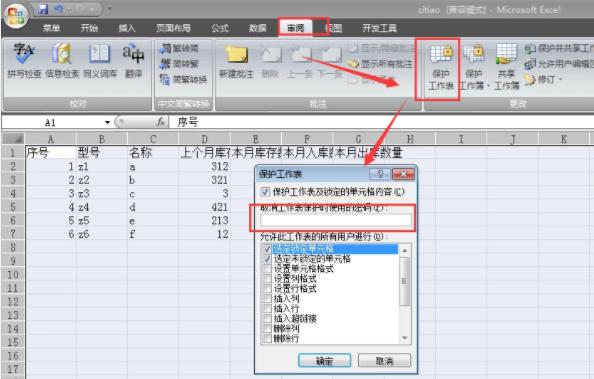Select row 8 header

click(x=13, y=248)
